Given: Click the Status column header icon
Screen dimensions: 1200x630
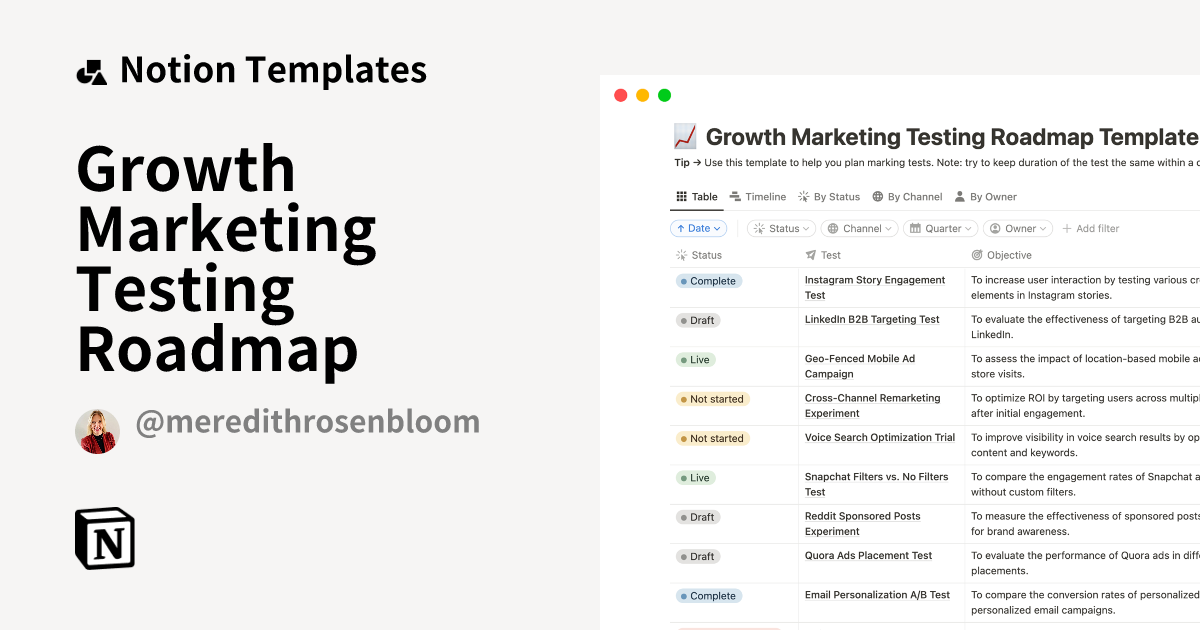Looking at the screenshot, I should [682, 255].
